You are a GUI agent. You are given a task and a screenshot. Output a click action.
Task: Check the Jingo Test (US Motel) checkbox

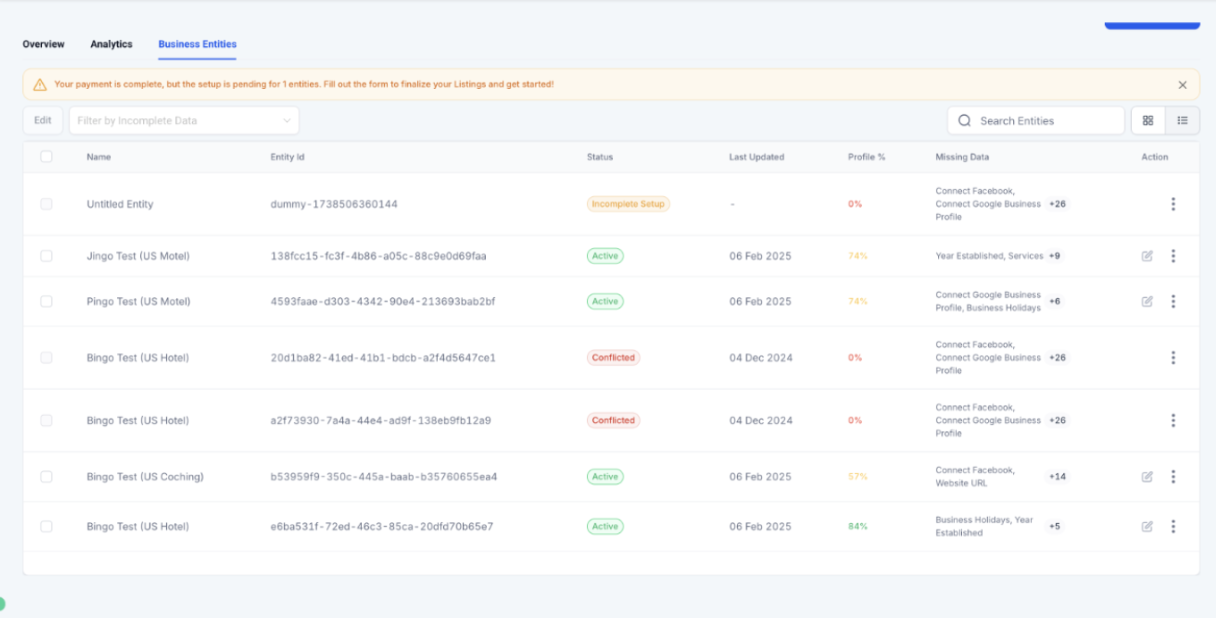tap(46, 256)
